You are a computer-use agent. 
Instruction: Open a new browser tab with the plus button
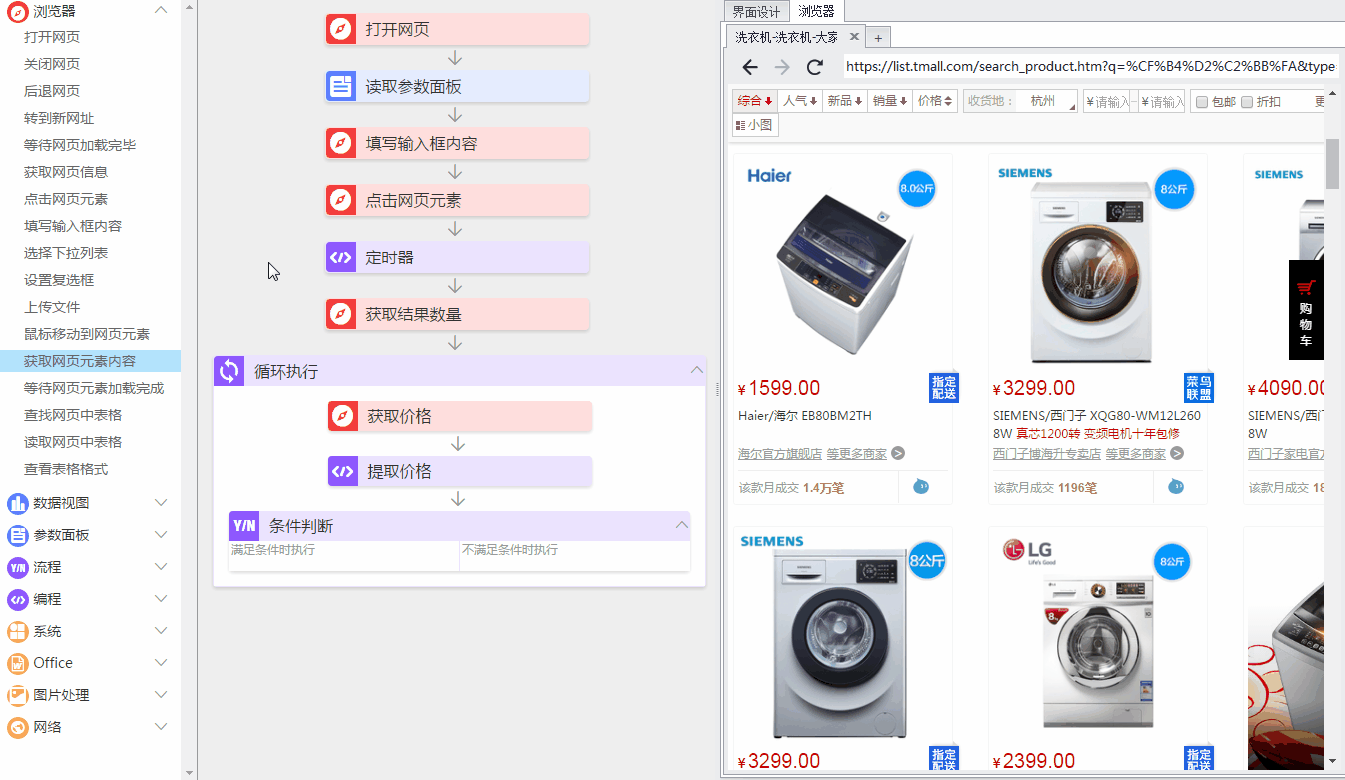877,38
